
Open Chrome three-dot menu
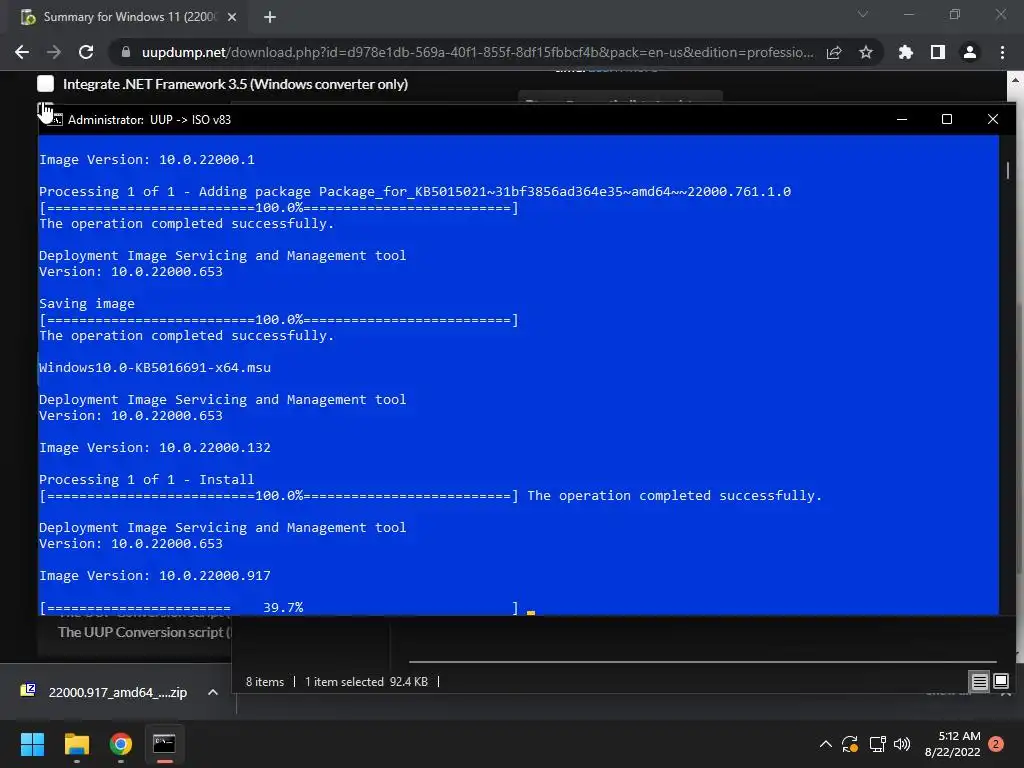point(1002,52)
